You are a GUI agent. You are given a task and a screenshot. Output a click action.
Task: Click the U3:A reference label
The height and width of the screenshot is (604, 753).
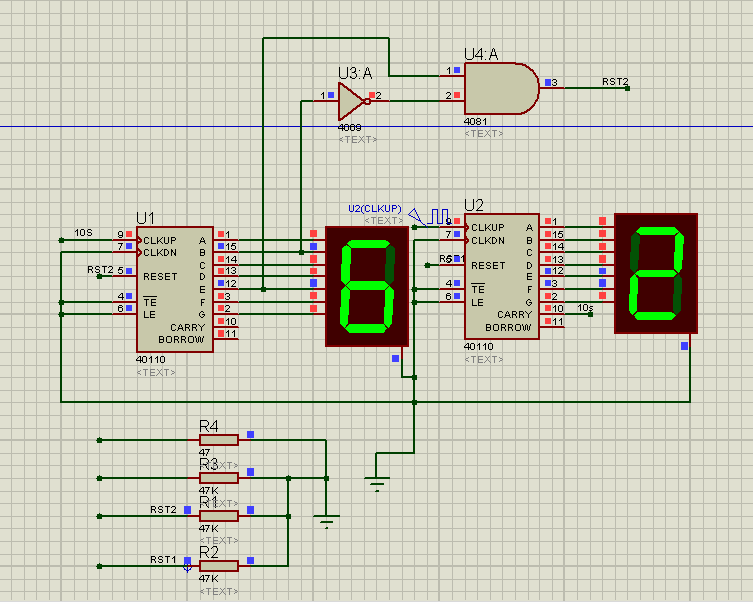pos(355,73)
